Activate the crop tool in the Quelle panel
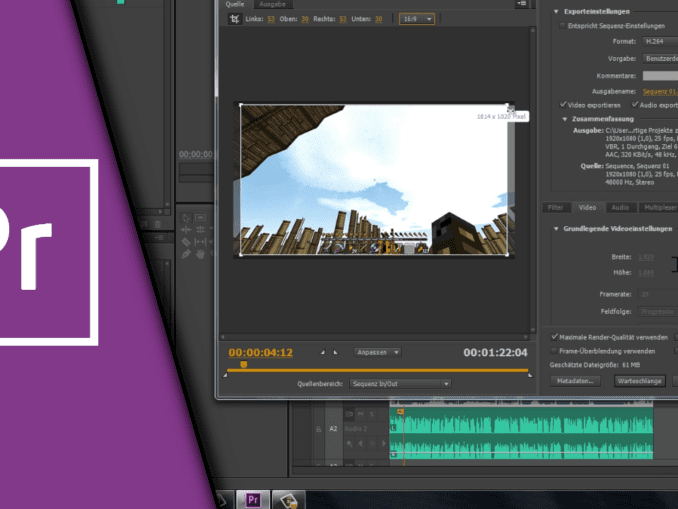The height and width of the screenshot is (509, 678). [233, 19]
